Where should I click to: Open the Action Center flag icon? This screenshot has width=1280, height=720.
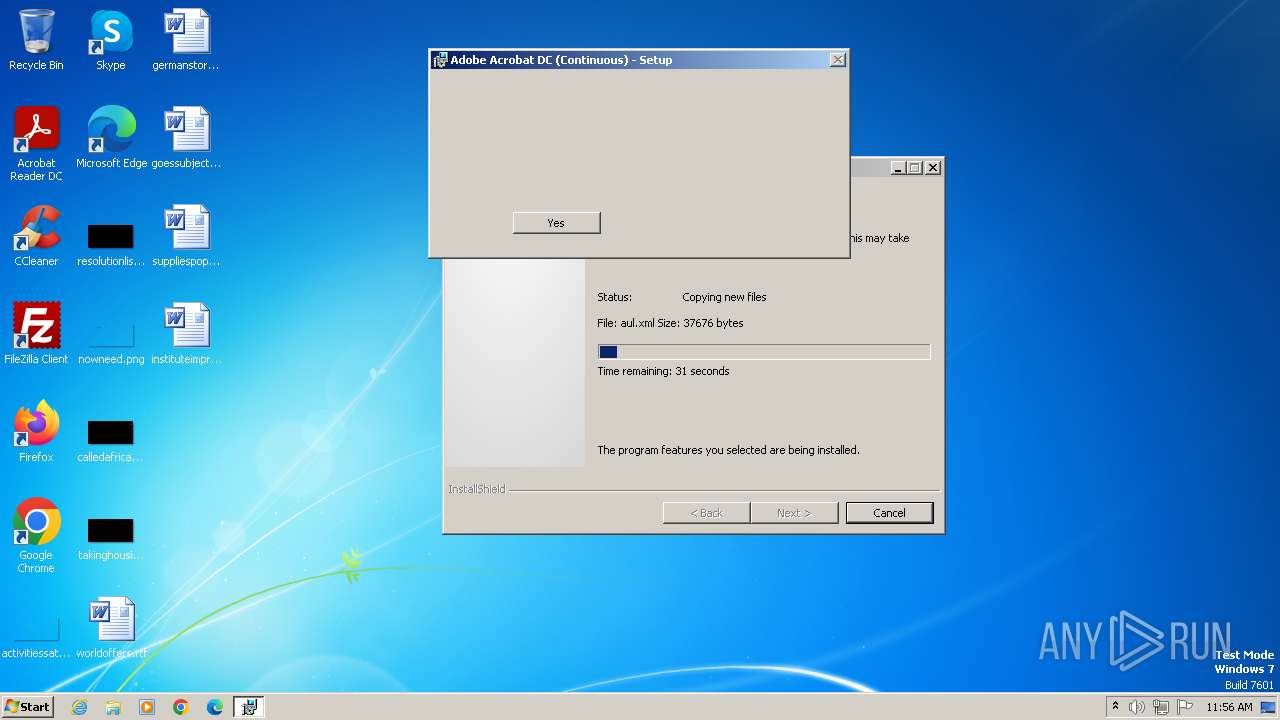[x=1185, y=707]
